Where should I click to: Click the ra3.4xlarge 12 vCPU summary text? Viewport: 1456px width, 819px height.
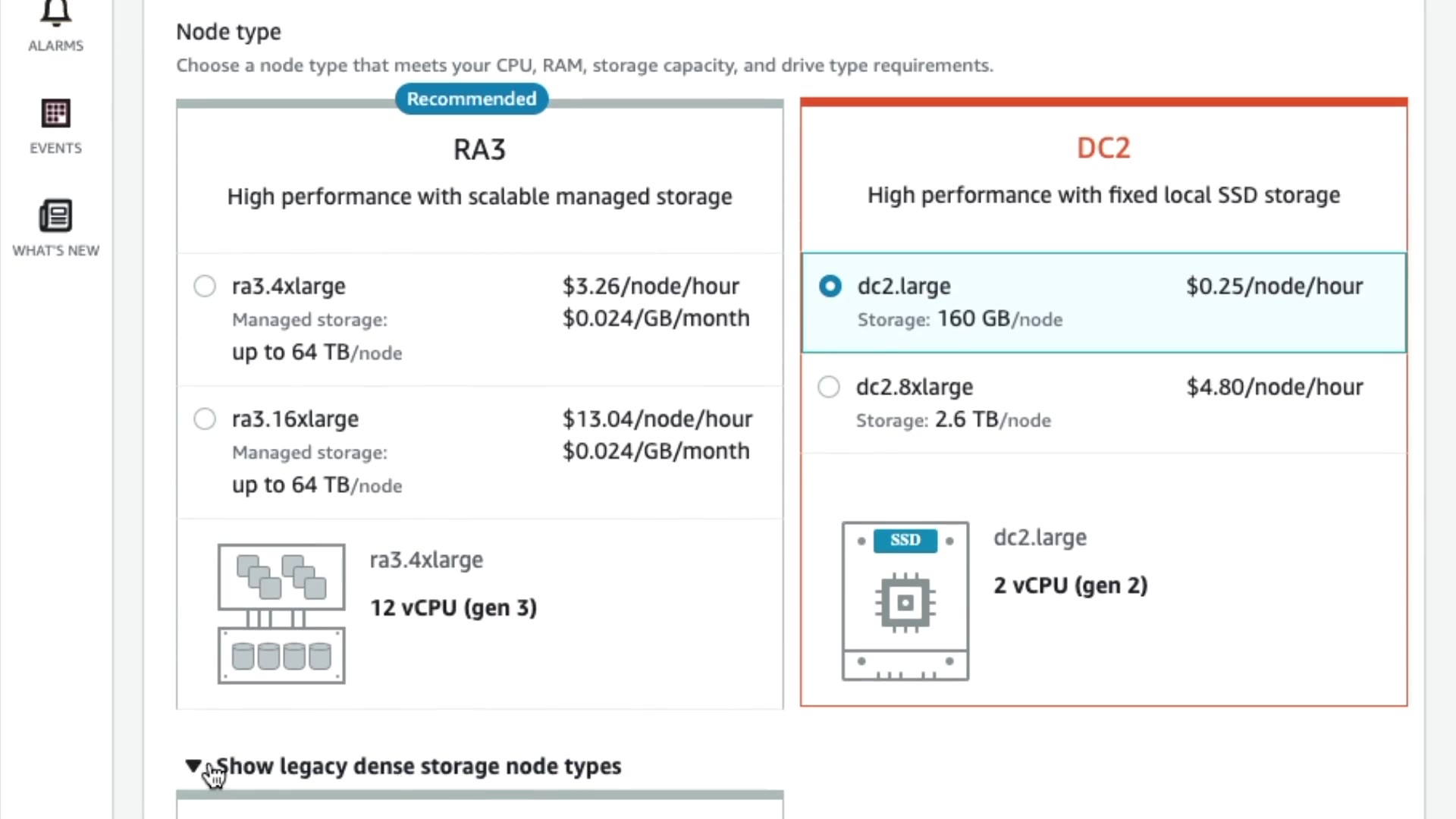coord(453,607)
